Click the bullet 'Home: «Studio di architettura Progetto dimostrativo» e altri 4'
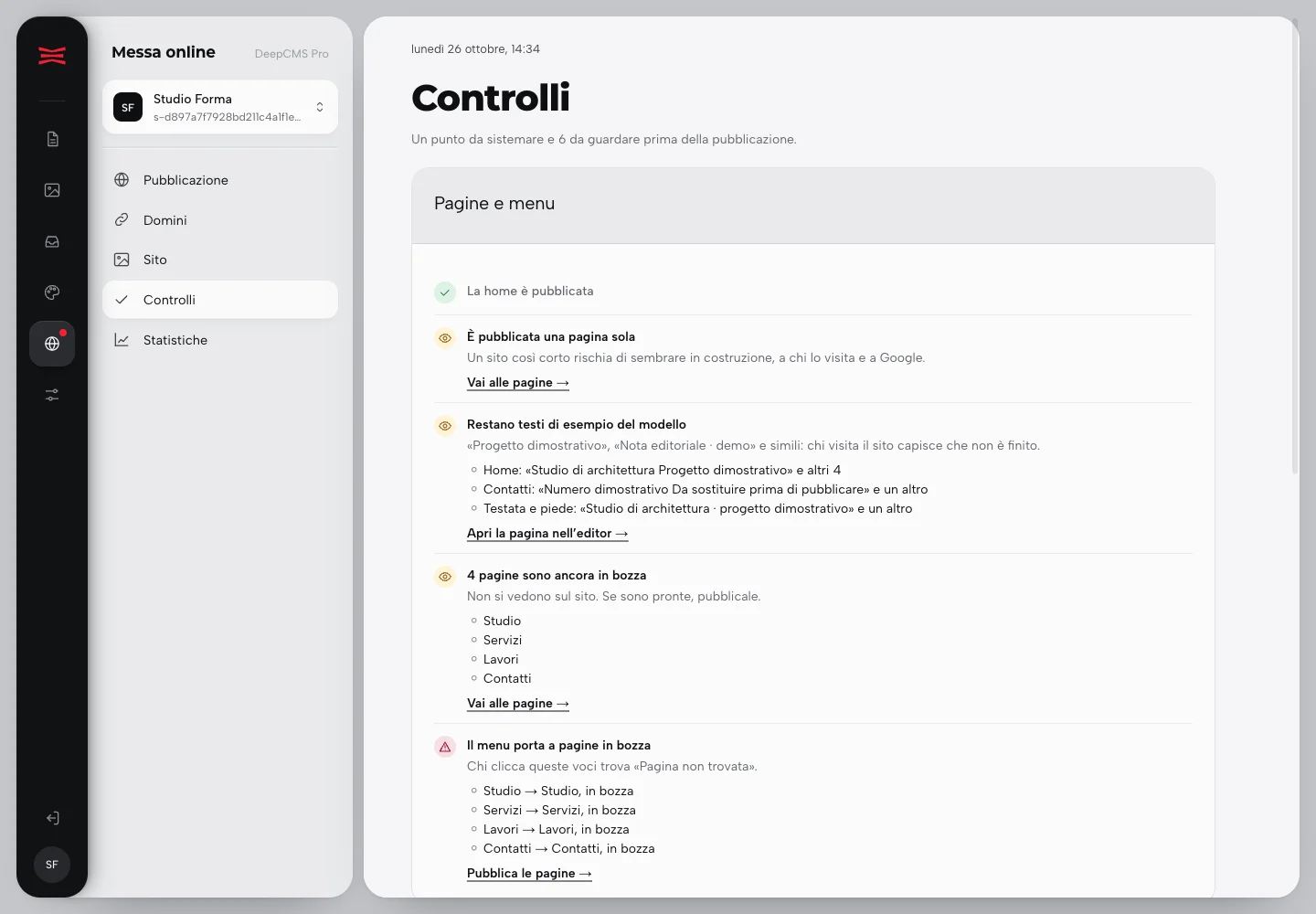The height and width of the screenshot is (914, 1316). [662, 470]
